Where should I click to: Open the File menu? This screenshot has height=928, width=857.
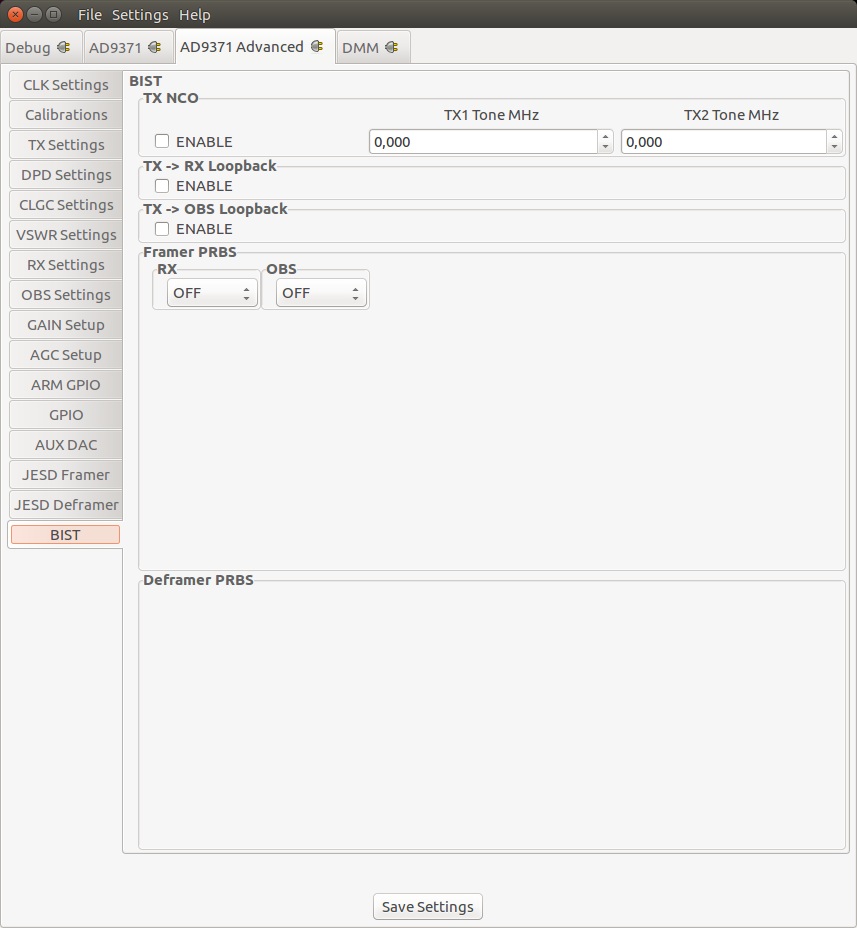tap(89, 14)
